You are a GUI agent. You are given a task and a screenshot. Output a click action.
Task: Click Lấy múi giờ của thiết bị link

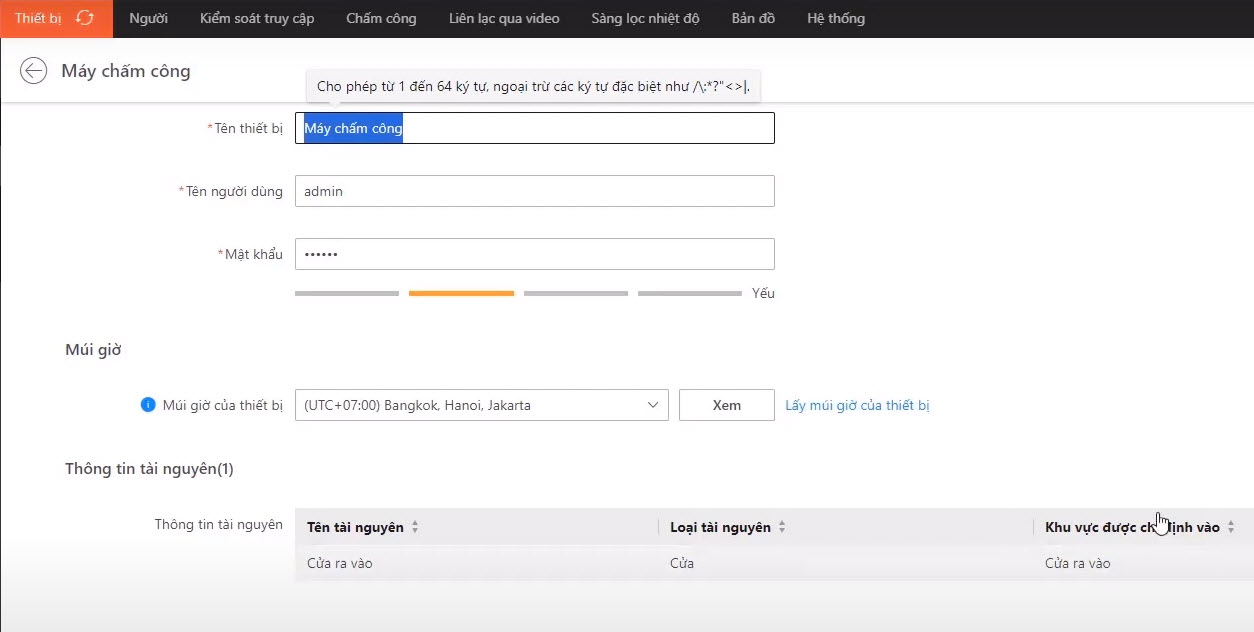(x=857, y=405)
